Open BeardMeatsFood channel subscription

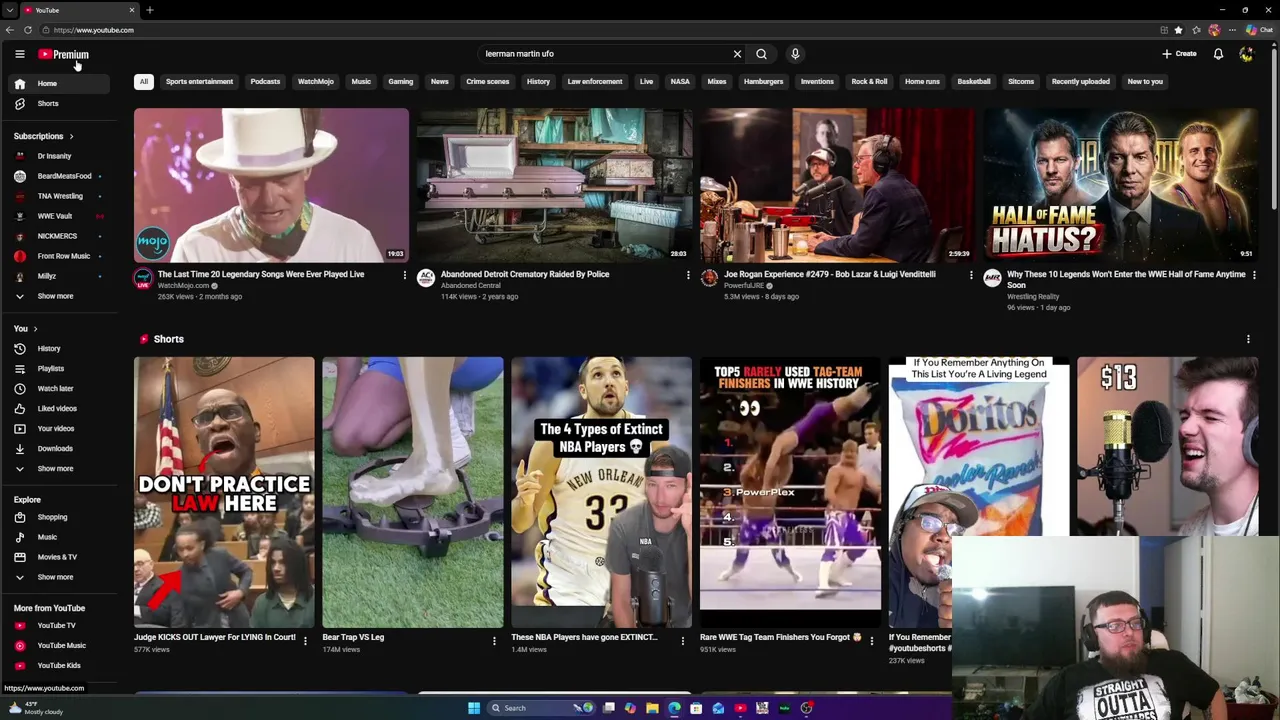pyautogui.click(x=58, y=176)
